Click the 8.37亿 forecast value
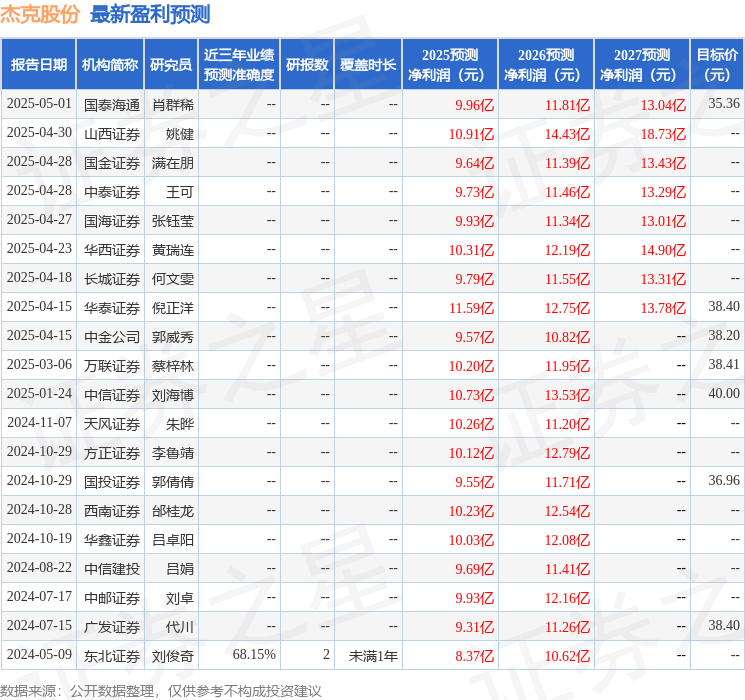The image size is (745, 700). (475, 656)
